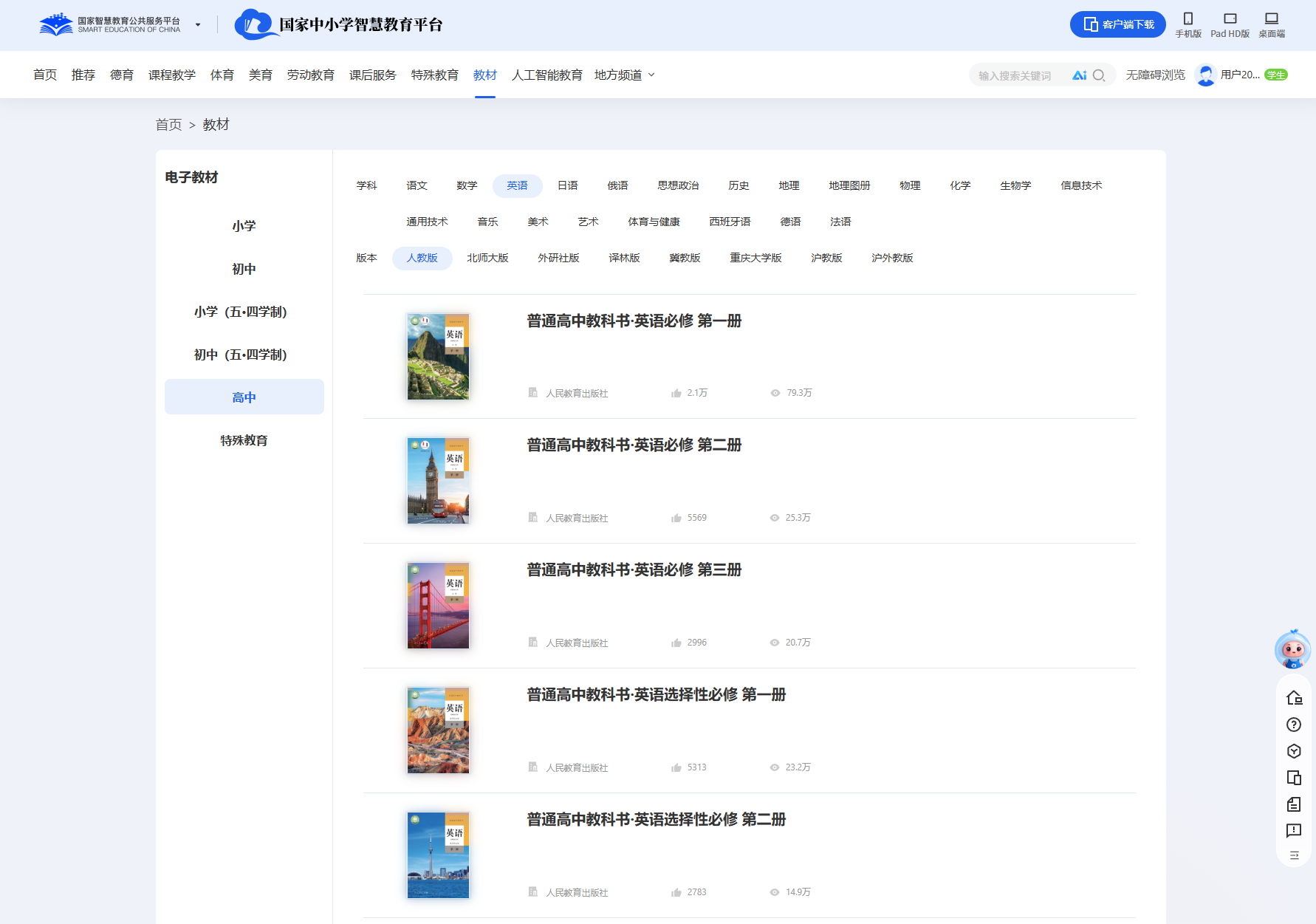1316x924 pixels.
Task: Click the help question-mark icon in sidebar
Action: pos(1293,725)
